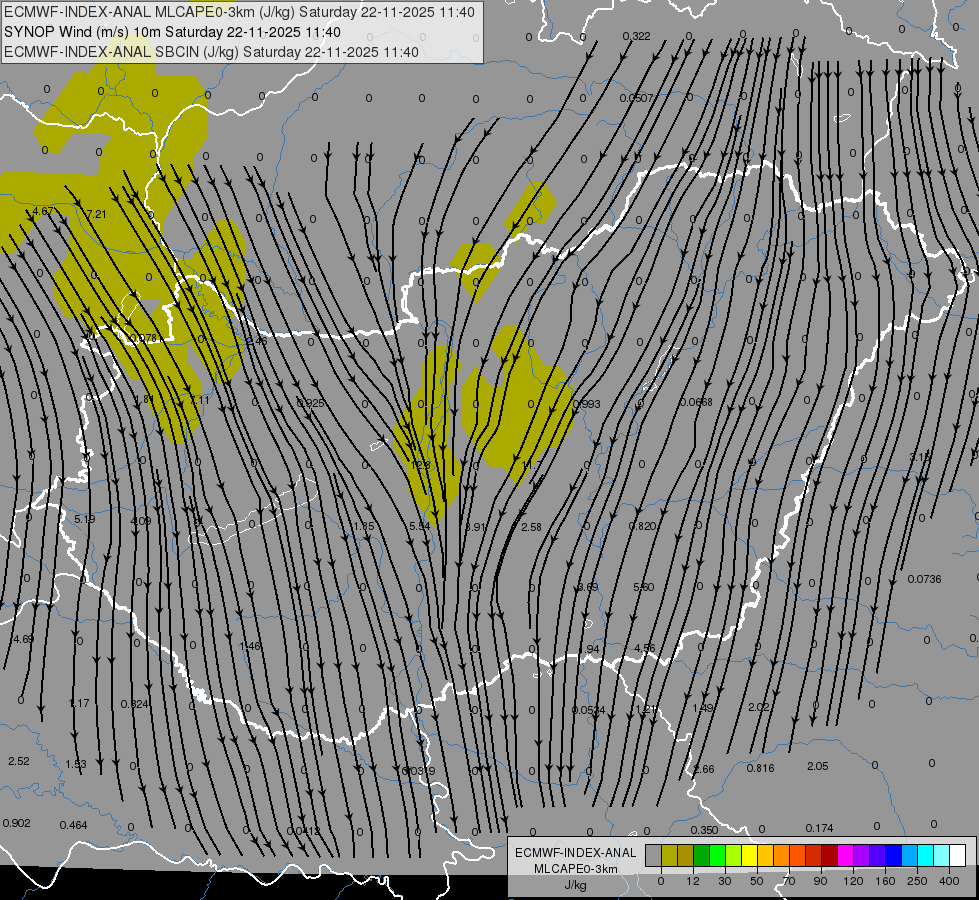
Task: Click the map value 5.19
Action: 84,519
